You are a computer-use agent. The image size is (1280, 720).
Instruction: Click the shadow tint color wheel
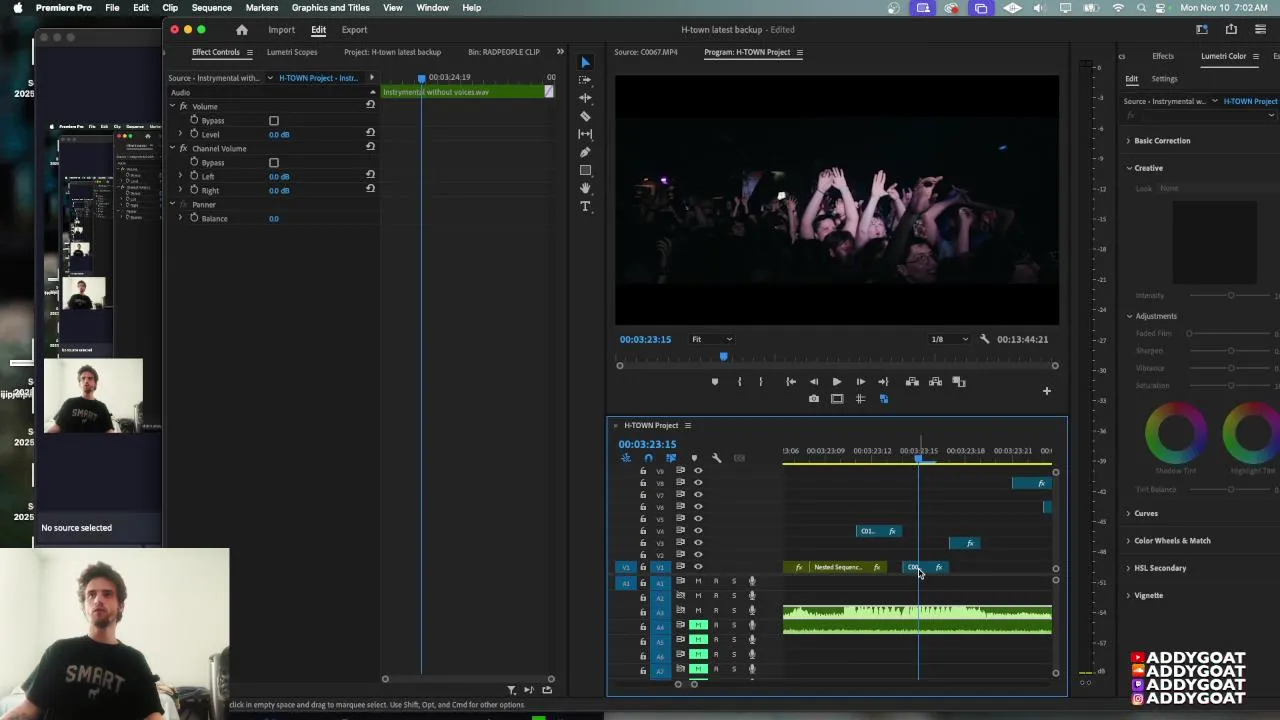click(1175, 433)
